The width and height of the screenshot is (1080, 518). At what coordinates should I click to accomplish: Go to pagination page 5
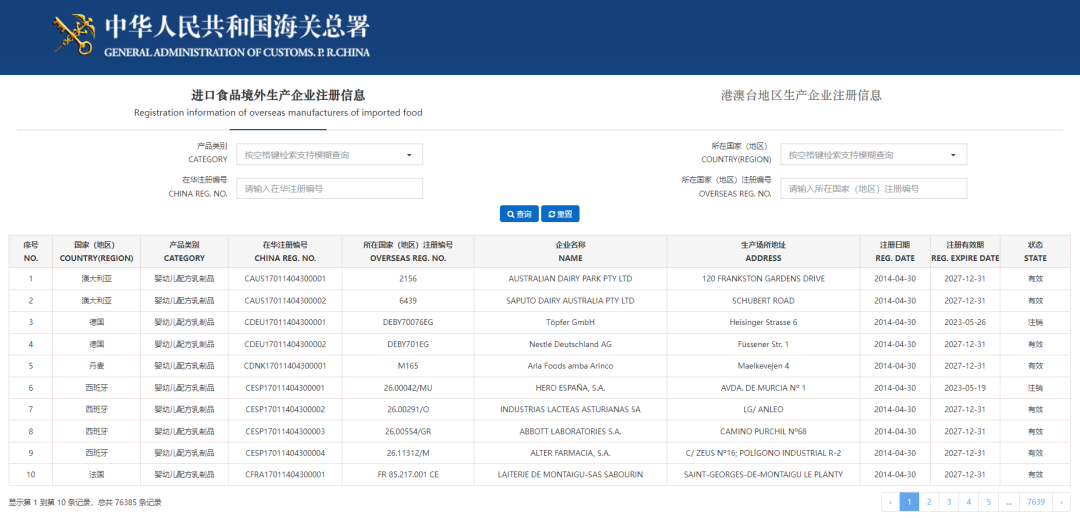tap(988, 502)
